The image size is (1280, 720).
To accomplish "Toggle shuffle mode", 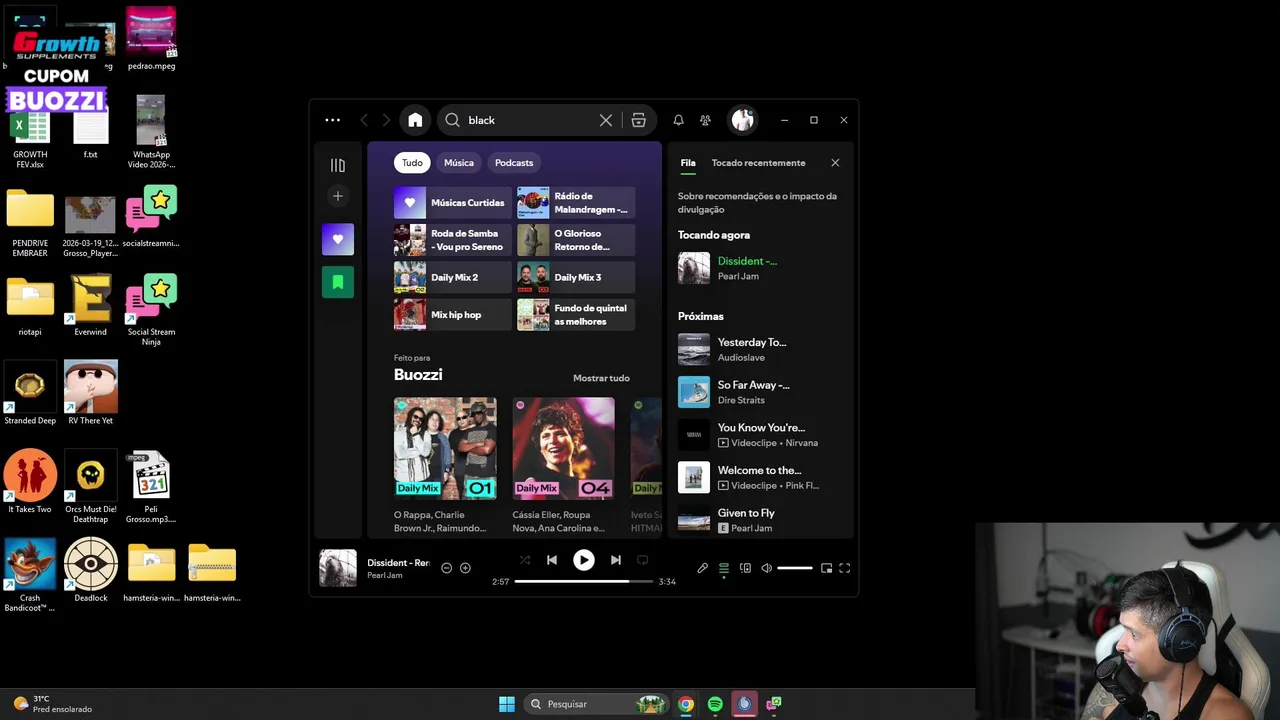I will (x=525, y=560).
